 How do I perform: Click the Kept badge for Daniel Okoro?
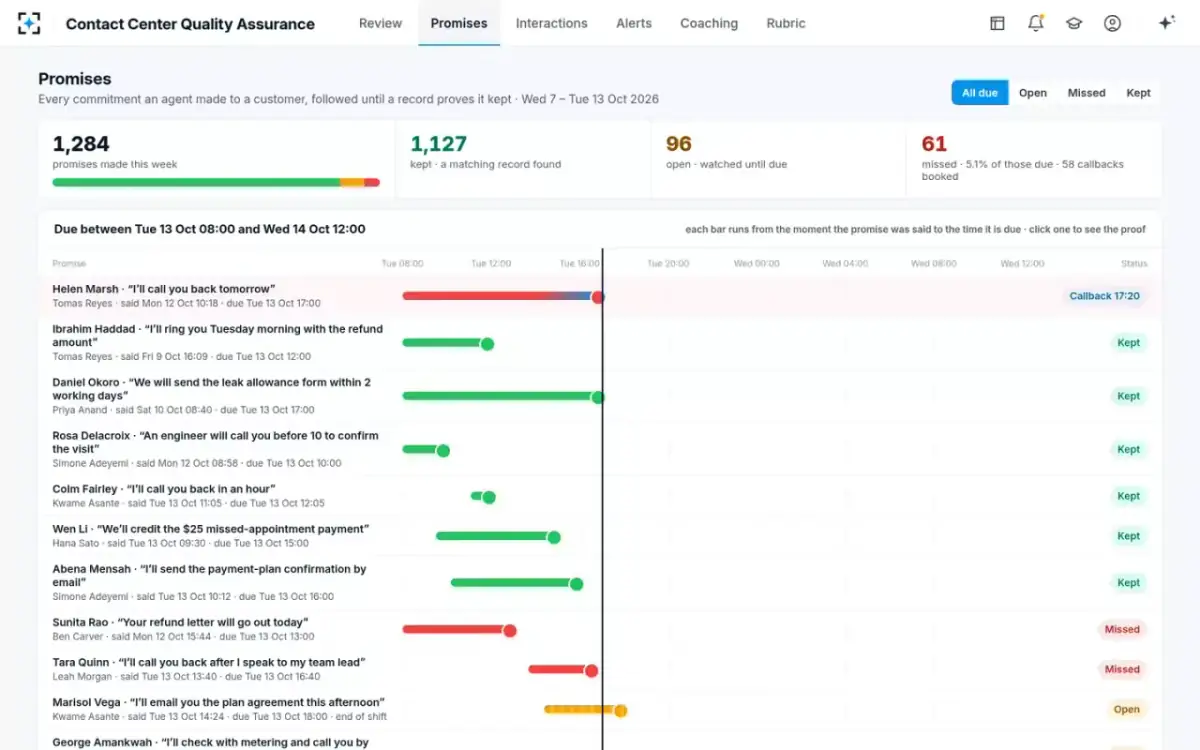coord(1128,396)
